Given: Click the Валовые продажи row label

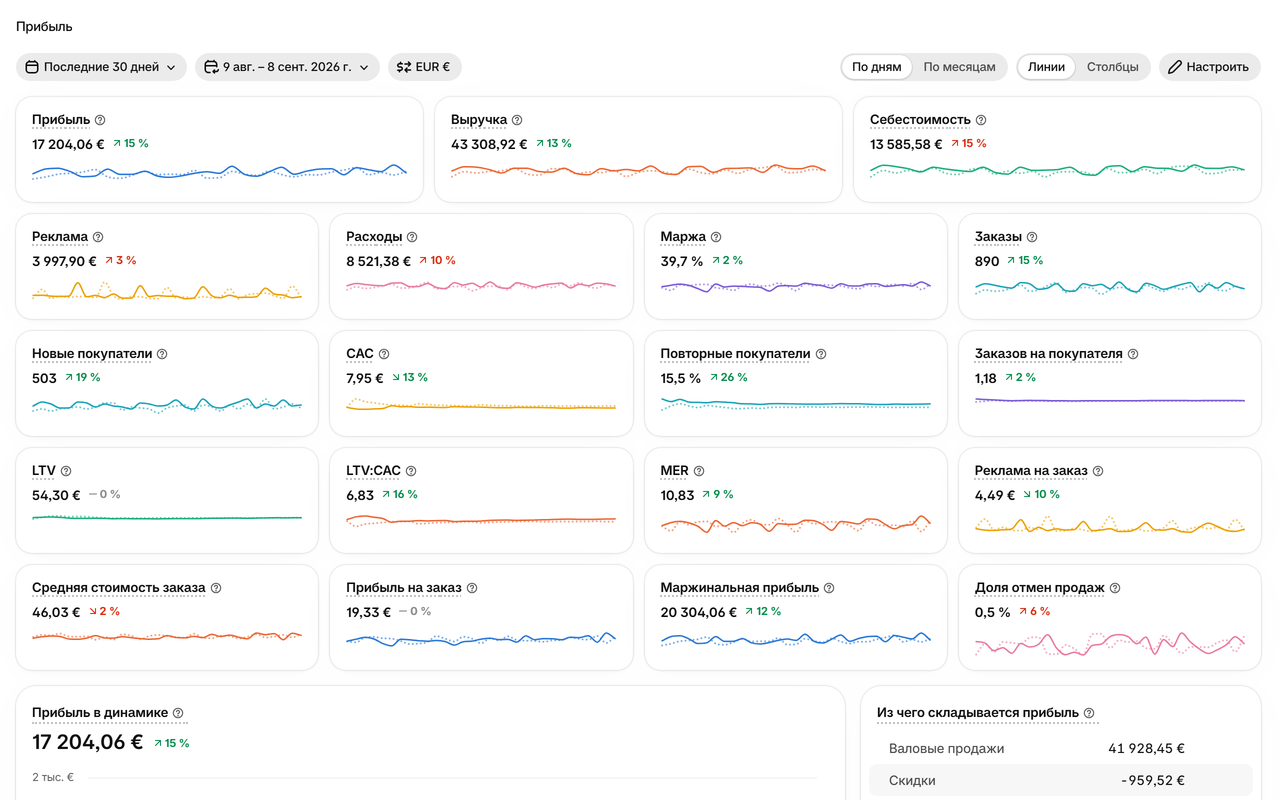Looking at the screenshot, I should pyautogui.click(x=946, y=749).
